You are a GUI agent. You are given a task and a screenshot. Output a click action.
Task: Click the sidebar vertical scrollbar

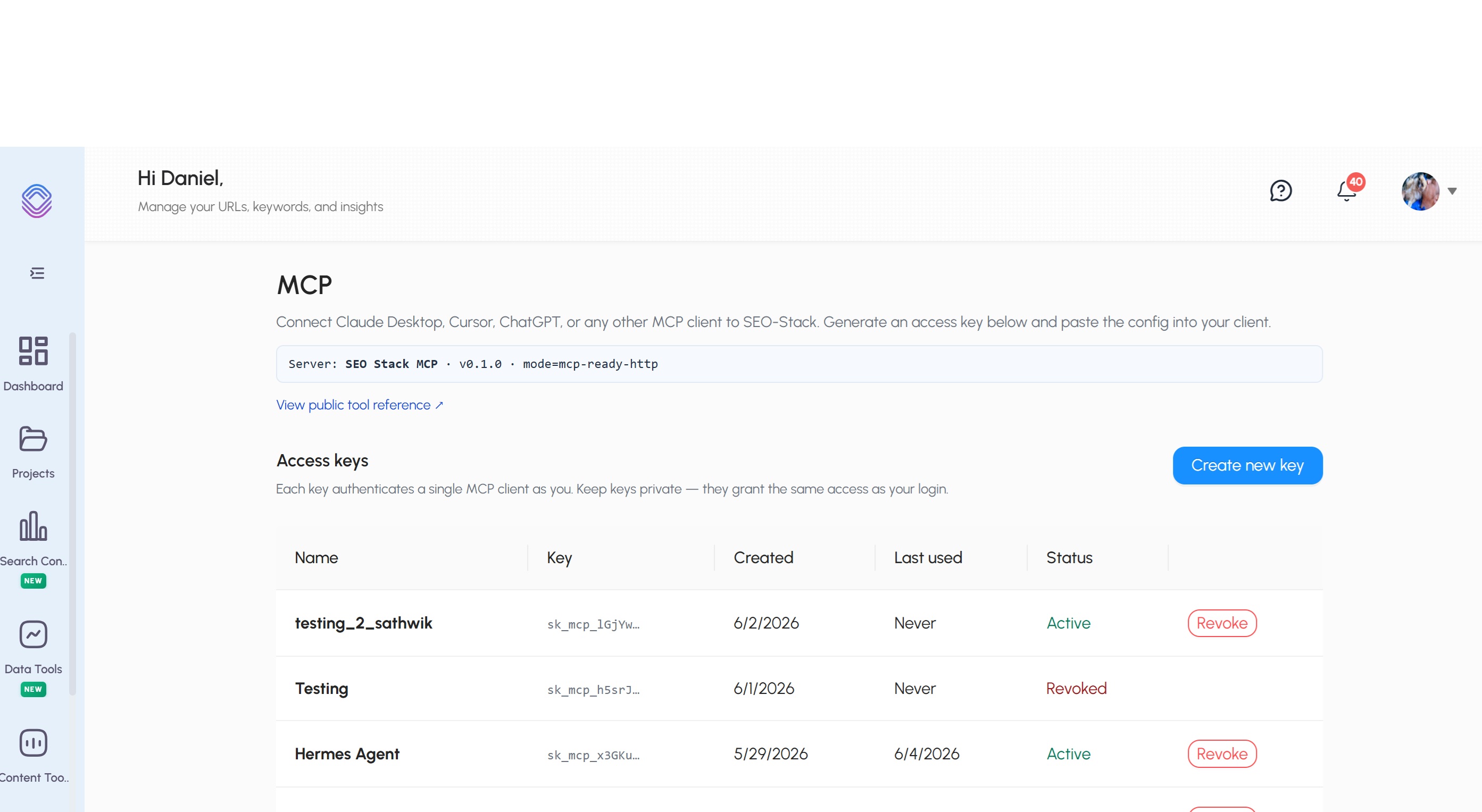coord(72,514)
